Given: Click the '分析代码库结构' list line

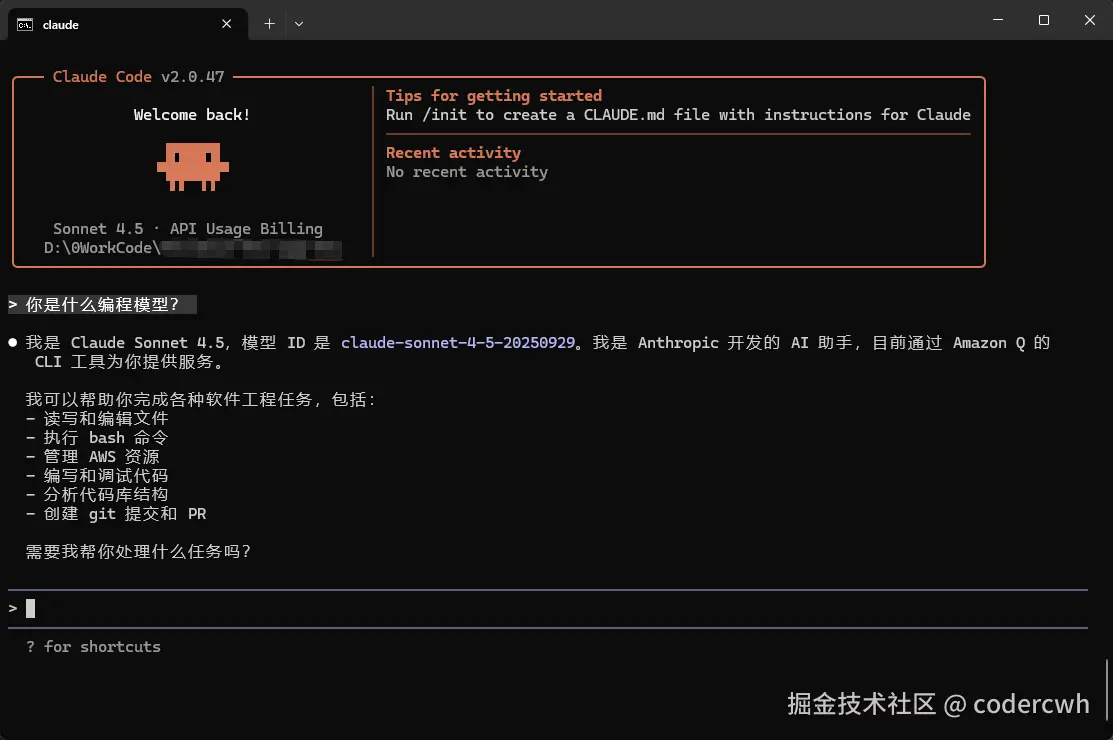Looking at the screenshot, I should click(97, 495).
